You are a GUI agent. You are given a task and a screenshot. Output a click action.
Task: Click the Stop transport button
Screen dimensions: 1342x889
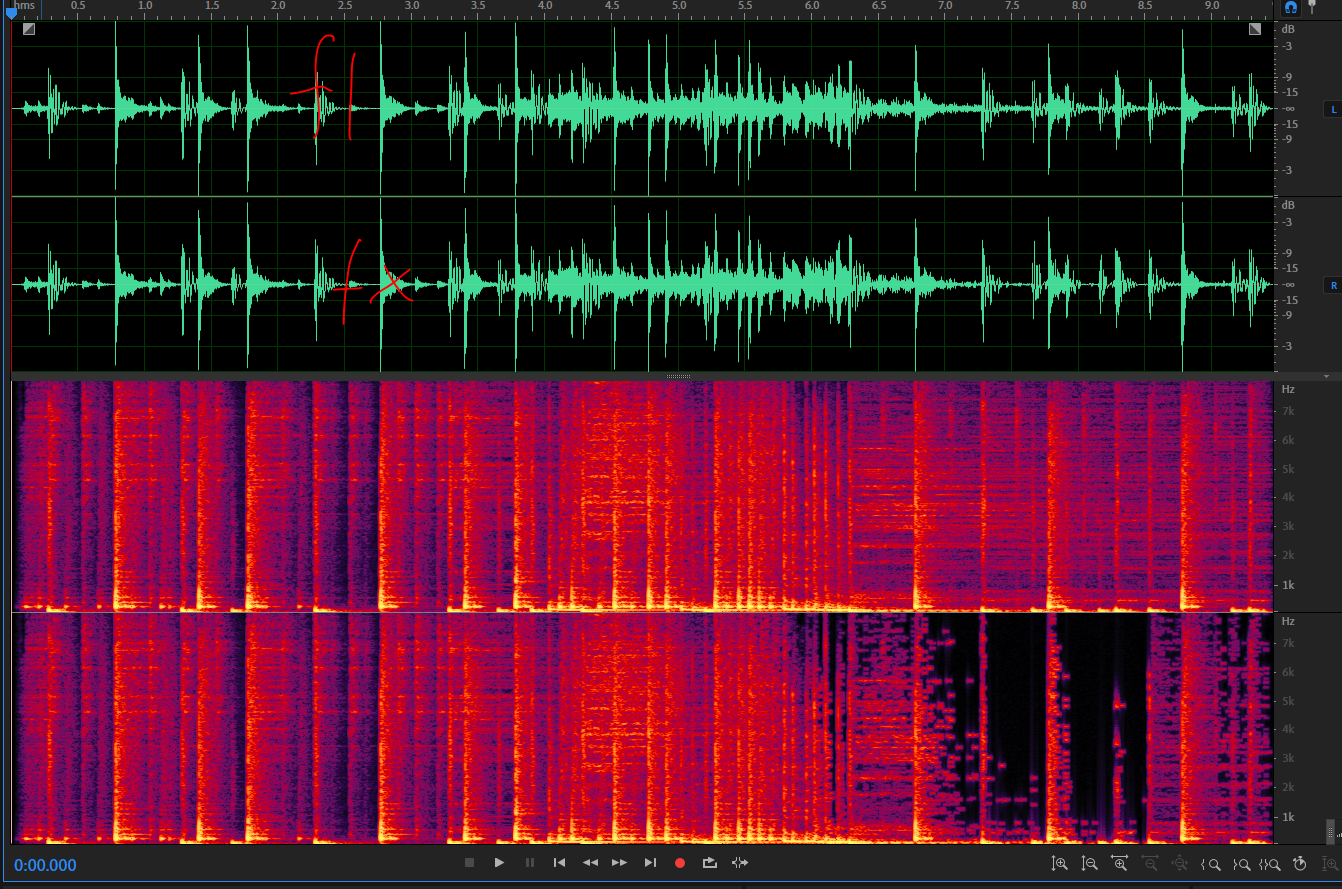point(469,863)
